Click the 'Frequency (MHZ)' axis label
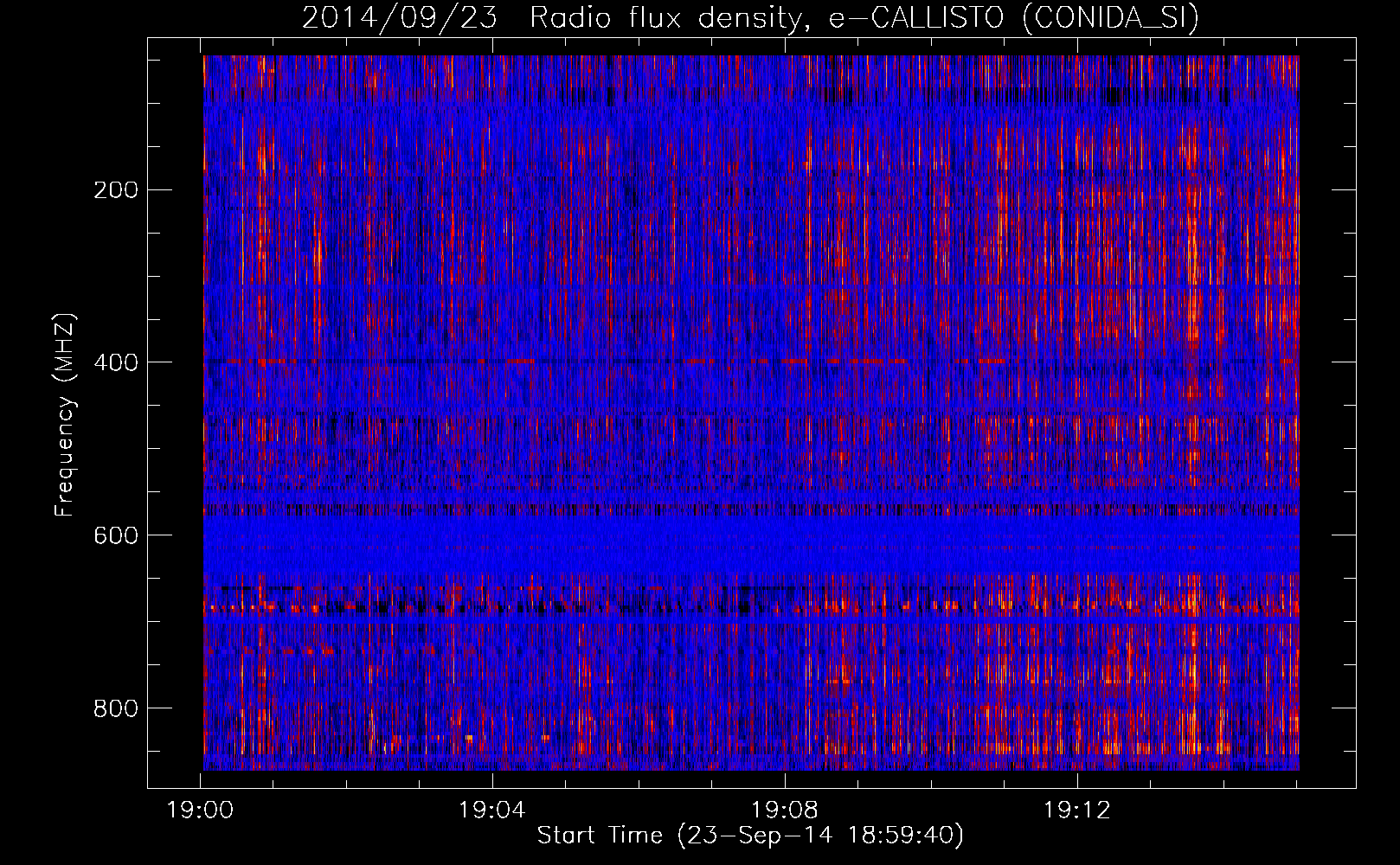Viewport: 1400px width, 865px height. point(65,415)
